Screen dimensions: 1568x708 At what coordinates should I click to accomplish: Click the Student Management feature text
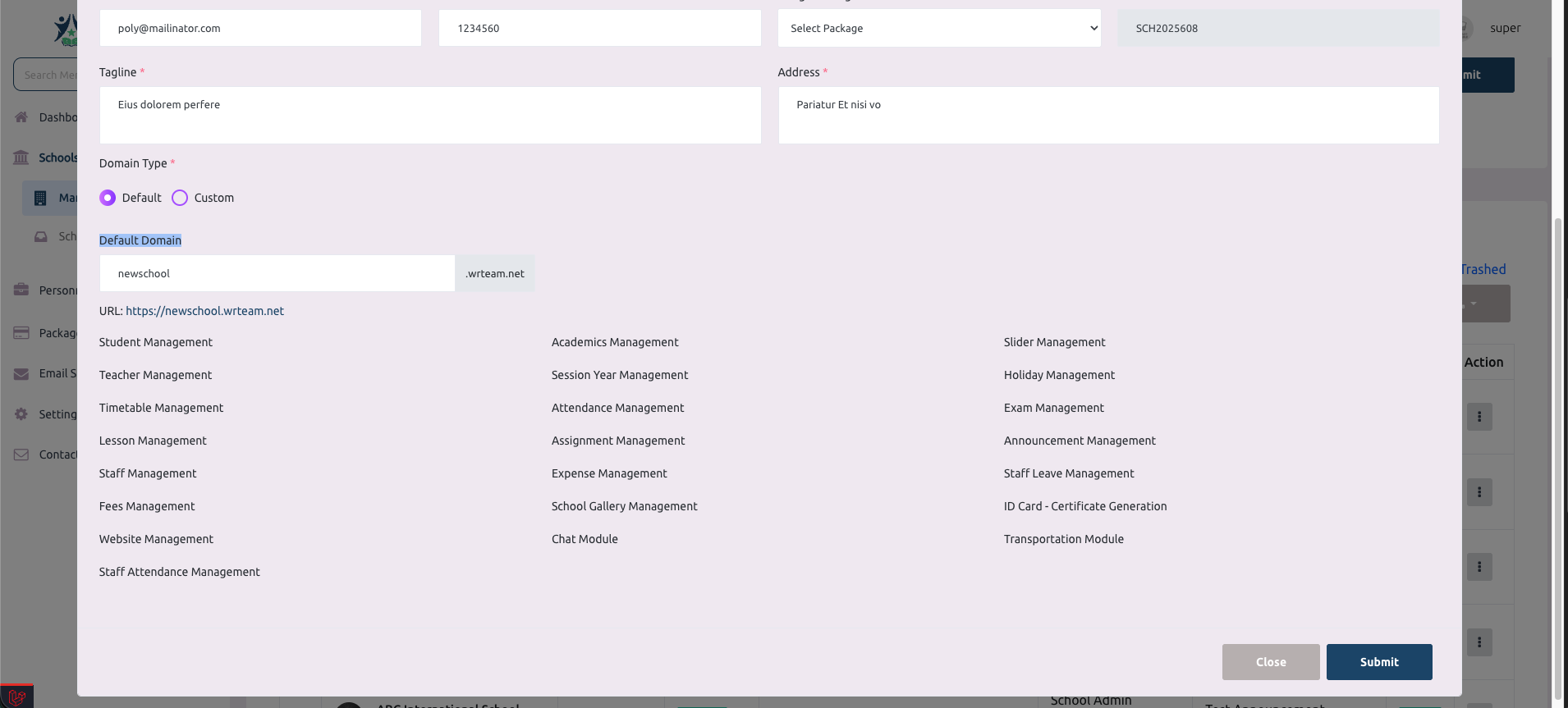[156, 342]
